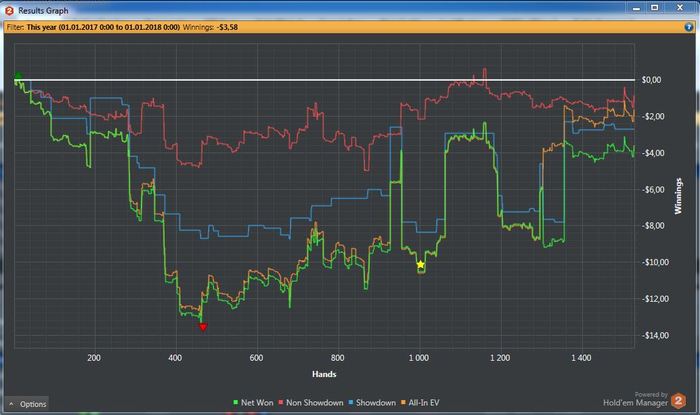Click the $0,00 axis label
The height and width of the screenshot is (415, 700).
pyautogui.click(x=651, y=80)
